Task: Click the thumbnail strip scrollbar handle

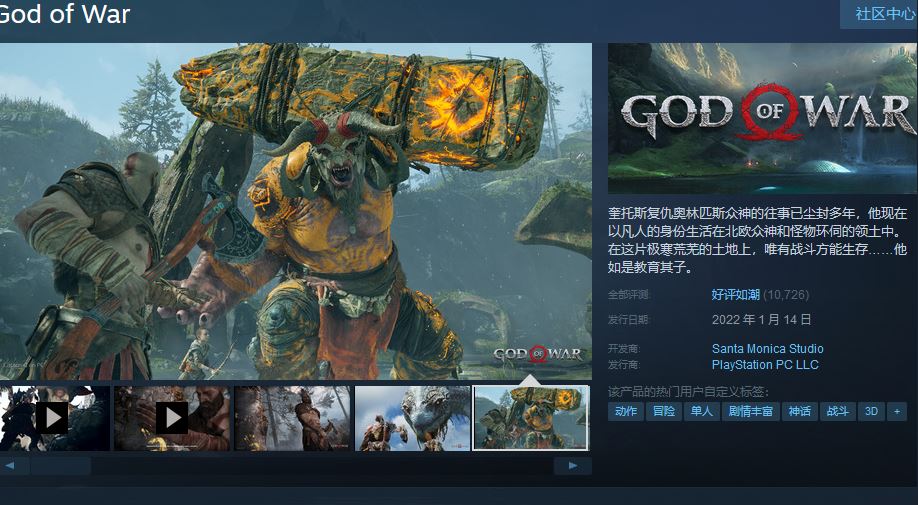Action: 60,466
